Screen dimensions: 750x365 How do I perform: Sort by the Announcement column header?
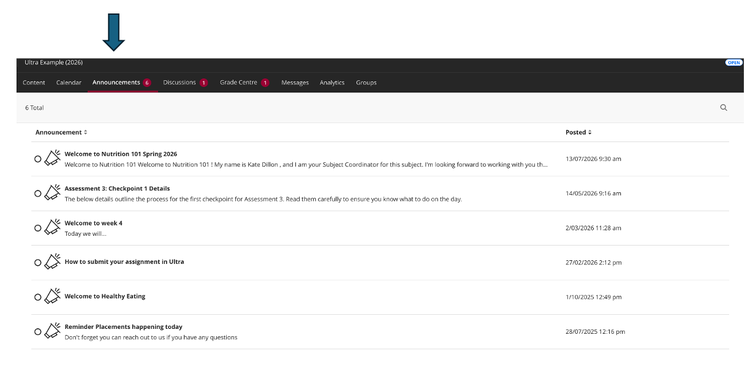[x=61, y=132]
